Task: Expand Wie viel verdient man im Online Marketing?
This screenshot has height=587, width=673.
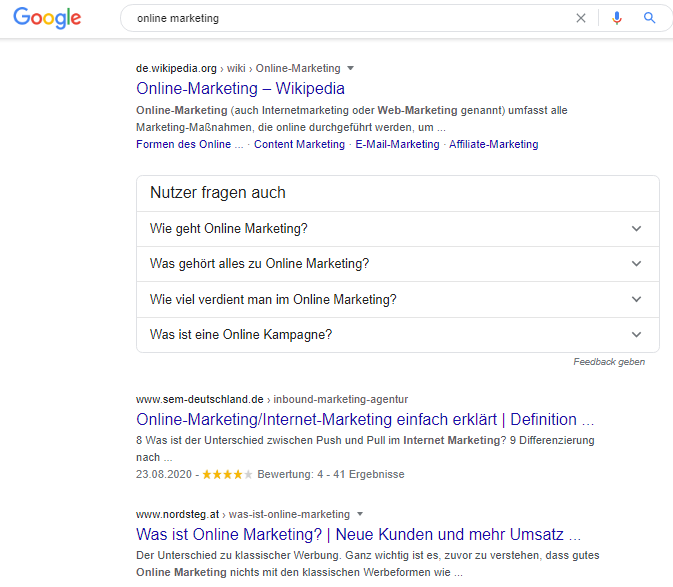Action: tap(397, 300)
